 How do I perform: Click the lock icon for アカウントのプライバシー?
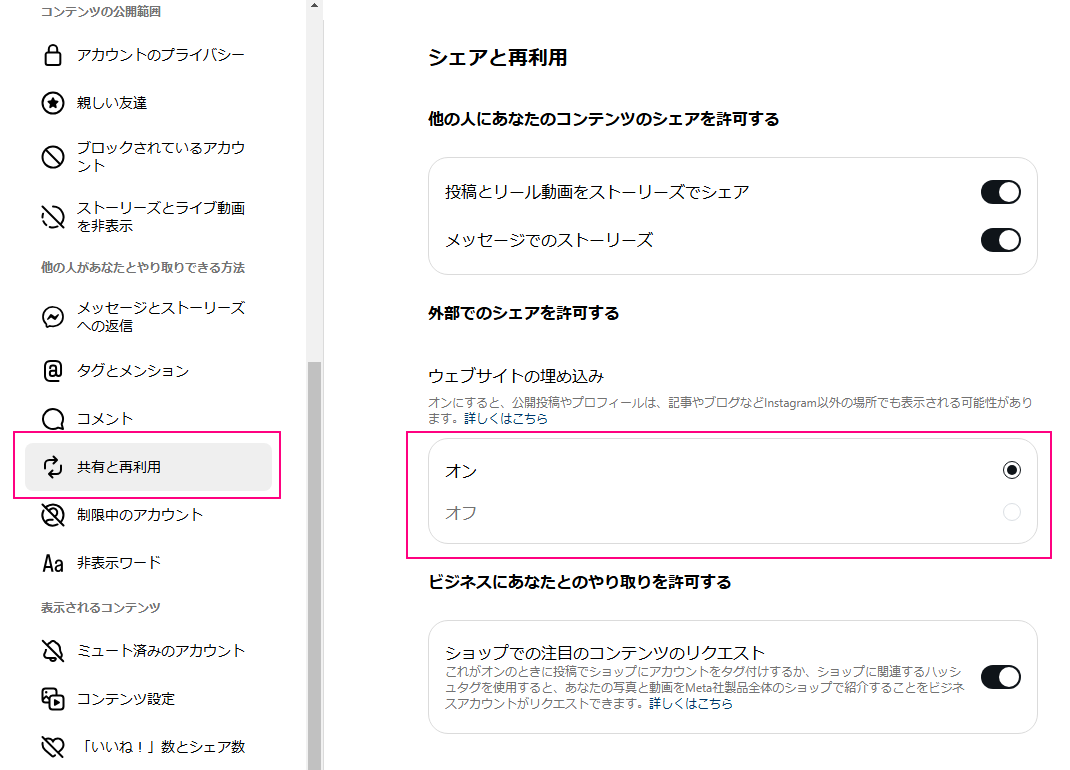(53, 55)
